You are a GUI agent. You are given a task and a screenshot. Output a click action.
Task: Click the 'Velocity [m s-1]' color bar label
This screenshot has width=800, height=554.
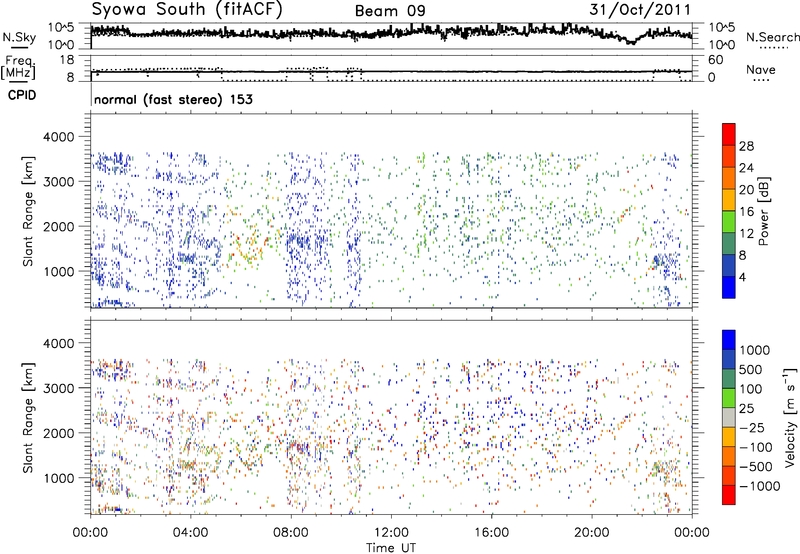click(x=790, y=417)
